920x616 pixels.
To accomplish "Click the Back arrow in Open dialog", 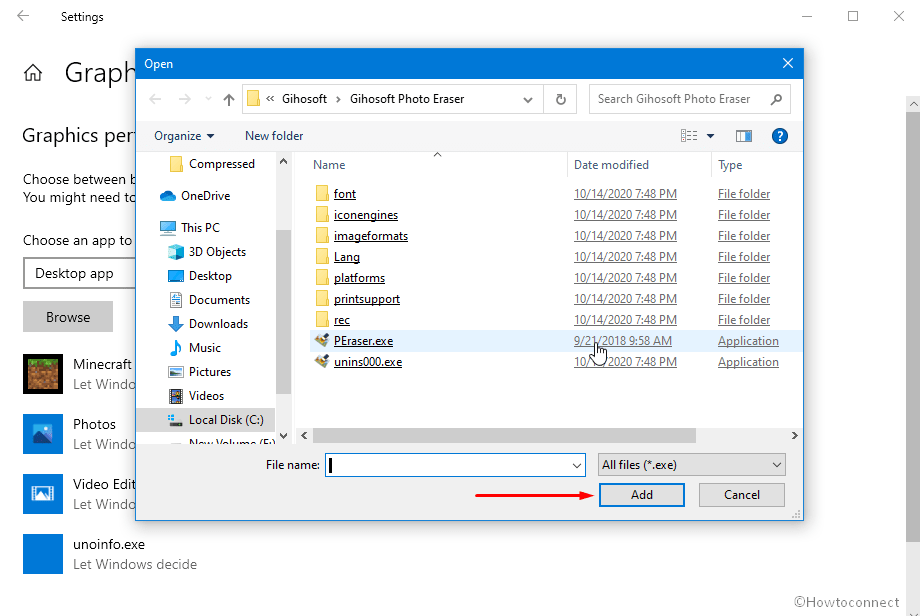I will click(155, 99).
